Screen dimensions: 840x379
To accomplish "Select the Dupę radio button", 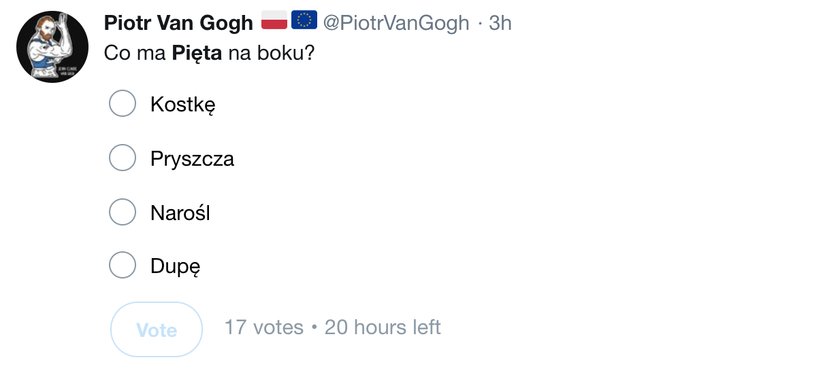I will click(122, 265).
